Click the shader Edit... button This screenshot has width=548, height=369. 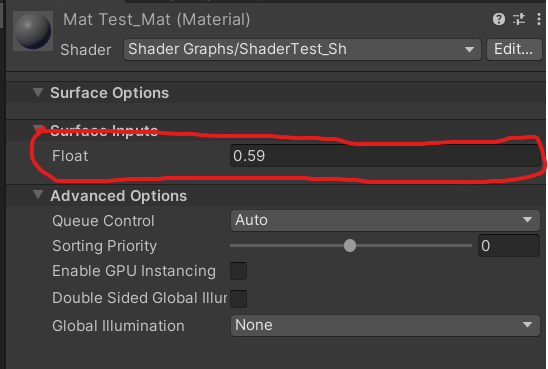pos(514,49)
